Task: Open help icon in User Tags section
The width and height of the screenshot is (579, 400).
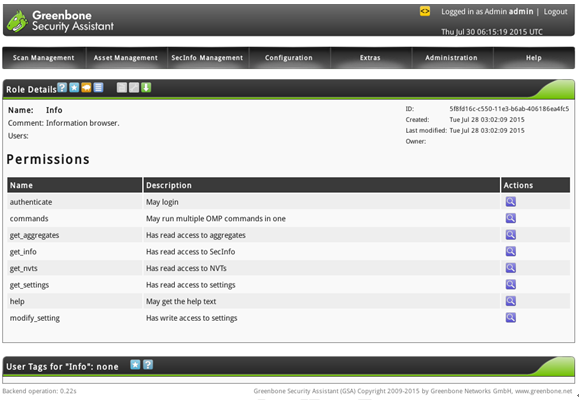Action: pos(148,365)
